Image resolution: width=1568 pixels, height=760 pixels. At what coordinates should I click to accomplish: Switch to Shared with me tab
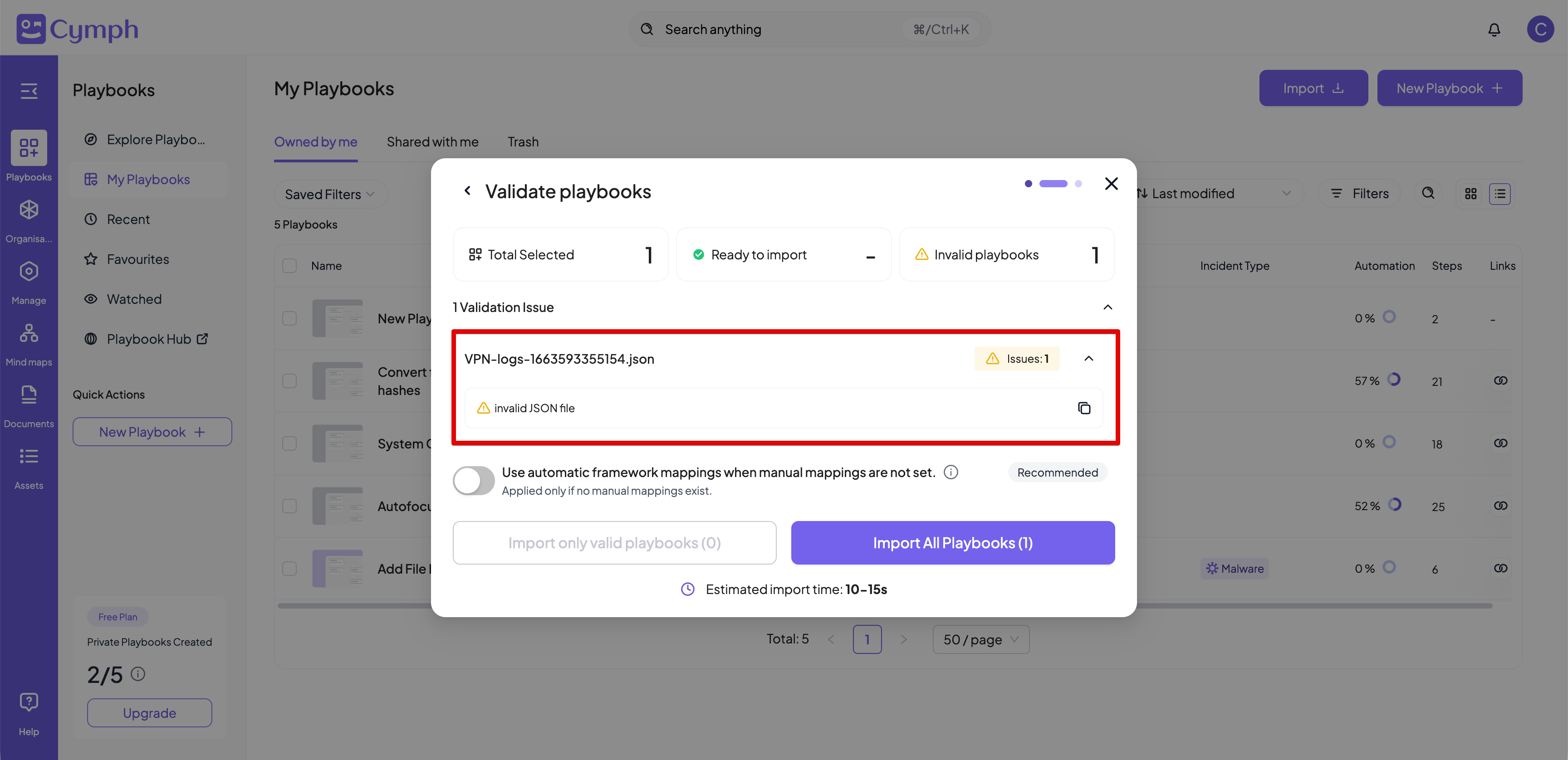pos(432,142)
